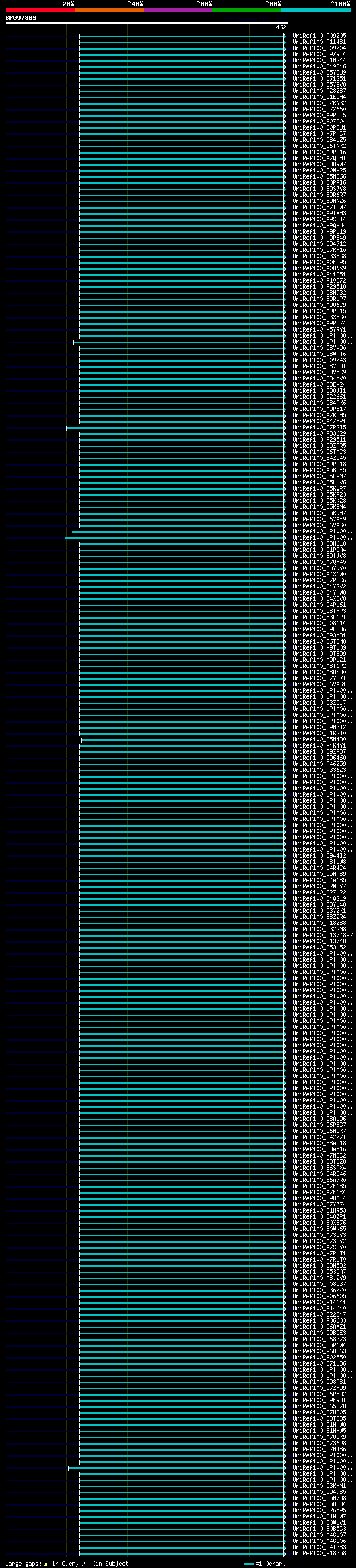
Task: Click the UniRef100_Q84UZ5 entry
Action: tap(319, 140)
